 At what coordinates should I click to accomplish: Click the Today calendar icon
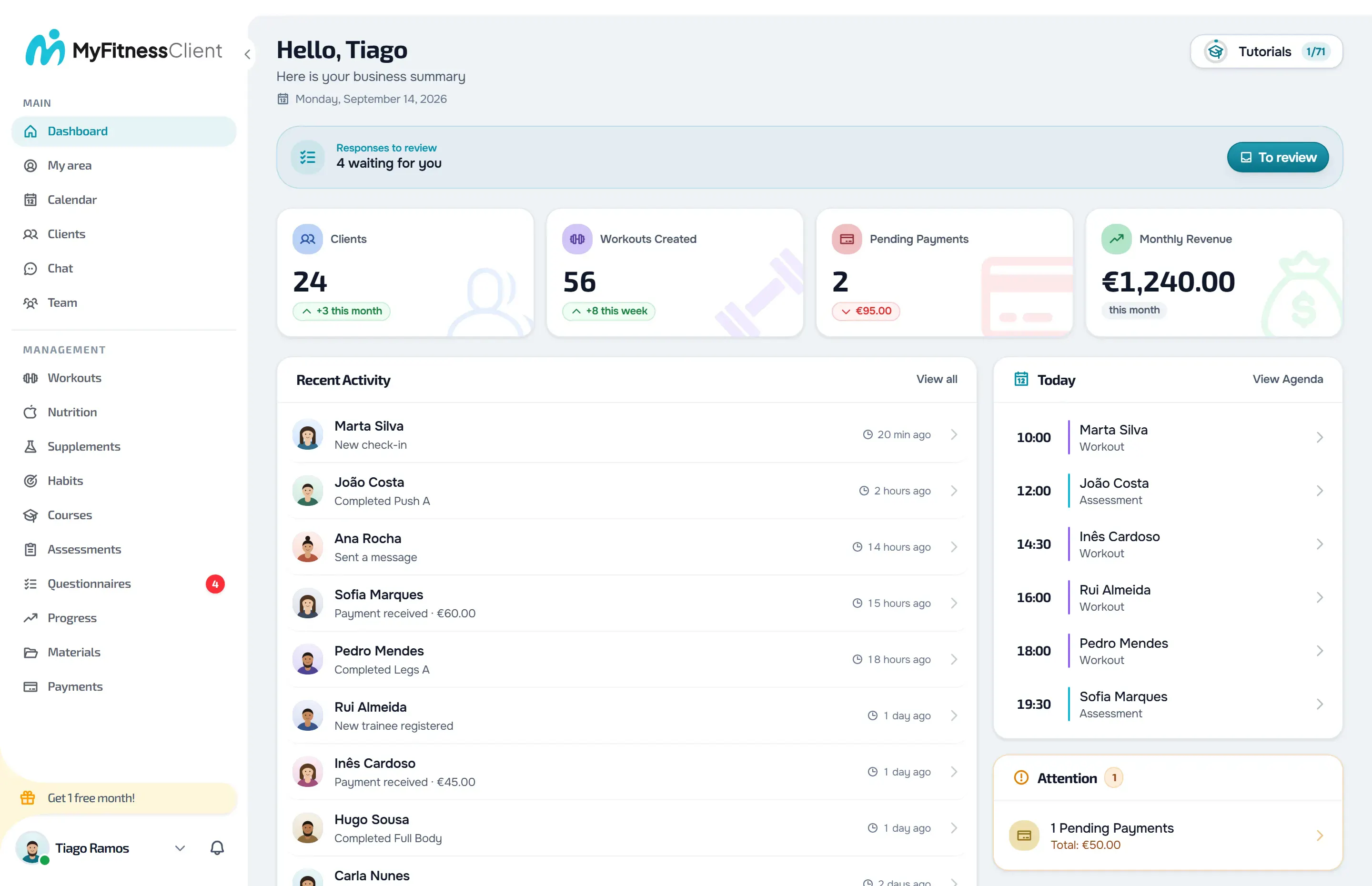(x=1021, y=379)
